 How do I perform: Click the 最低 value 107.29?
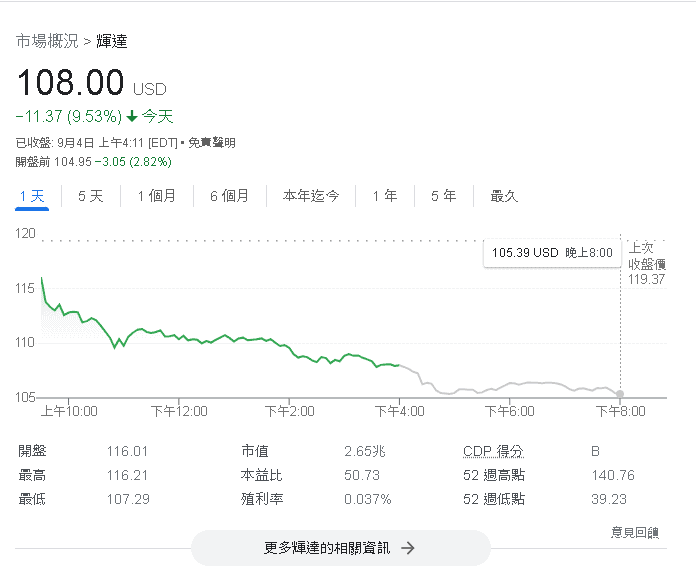128,499
